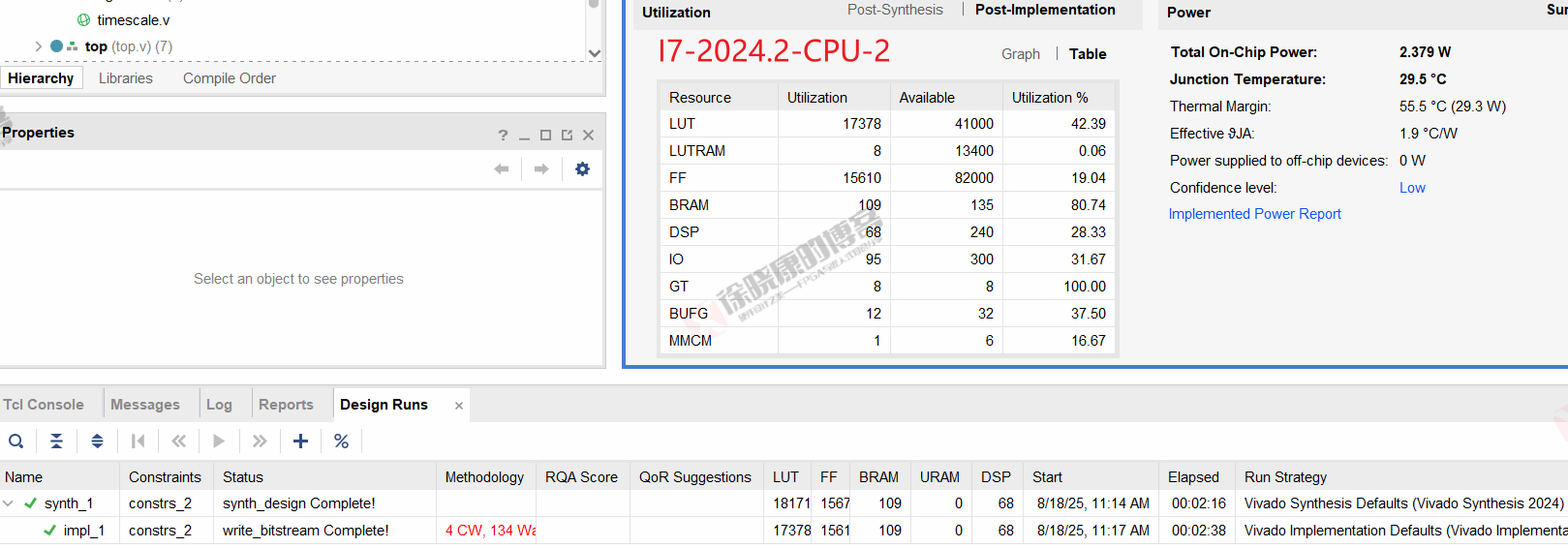Screen dimensions: 1568x548
Task: Select the Design Runs tab
Action: tap(384, 405)
